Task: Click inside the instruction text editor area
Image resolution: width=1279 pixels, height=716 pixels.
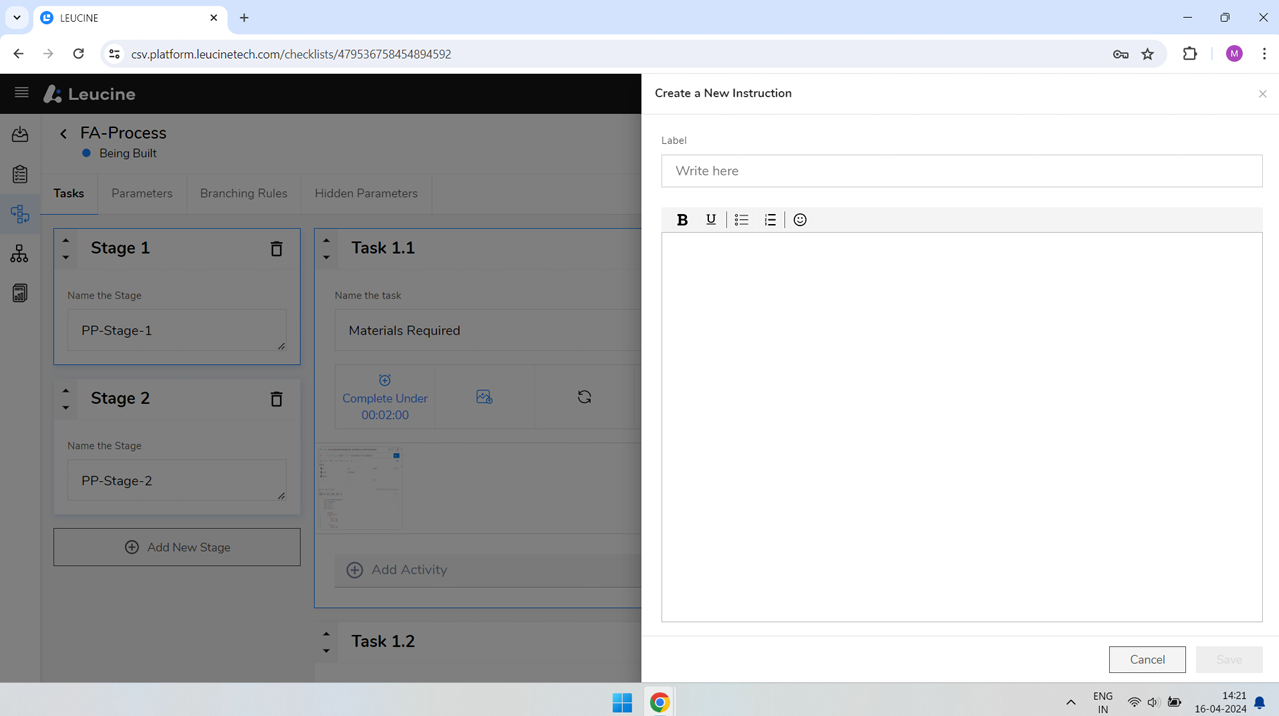Action: pyautogui.click(x=961, y=427)
